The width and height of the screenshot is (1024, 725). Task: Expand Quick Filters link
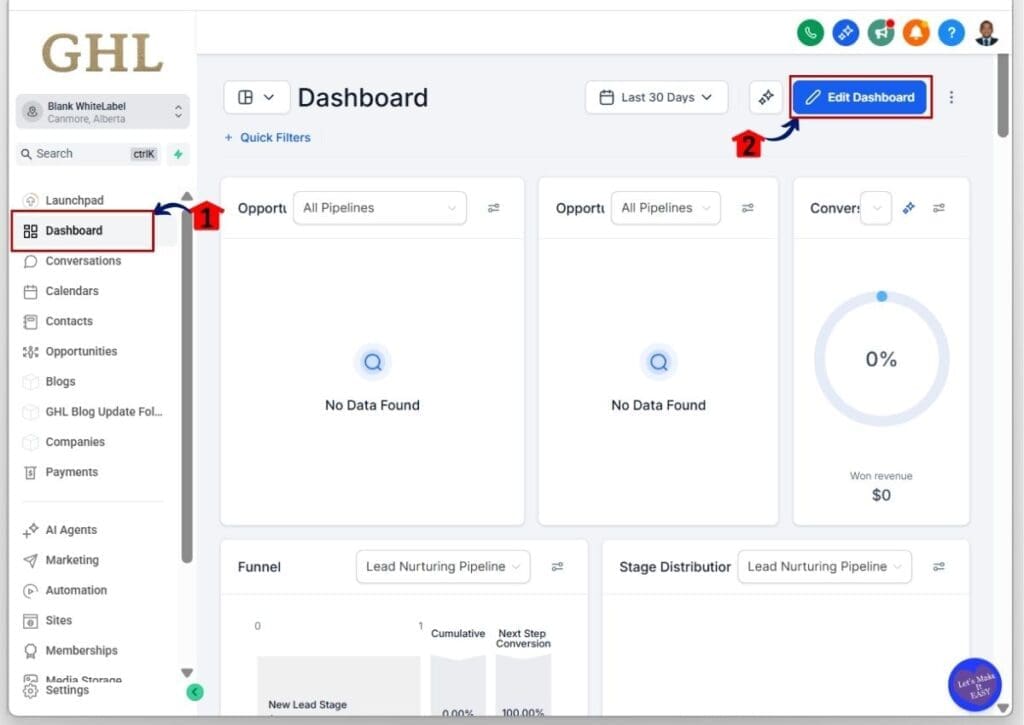267,137
